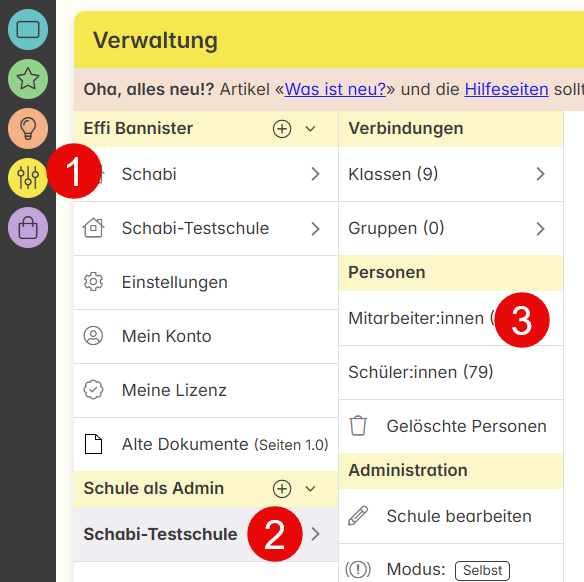
Task: Open Einstellungen menu item
Action: 206,282
